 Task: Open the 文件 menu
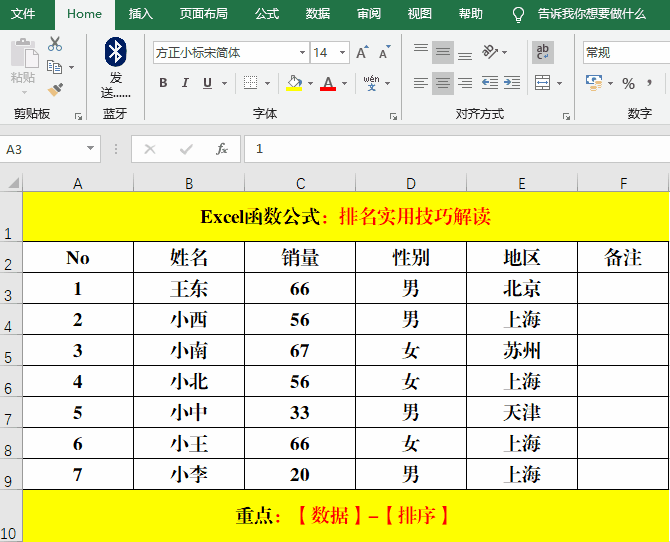(x=23, y=14)
